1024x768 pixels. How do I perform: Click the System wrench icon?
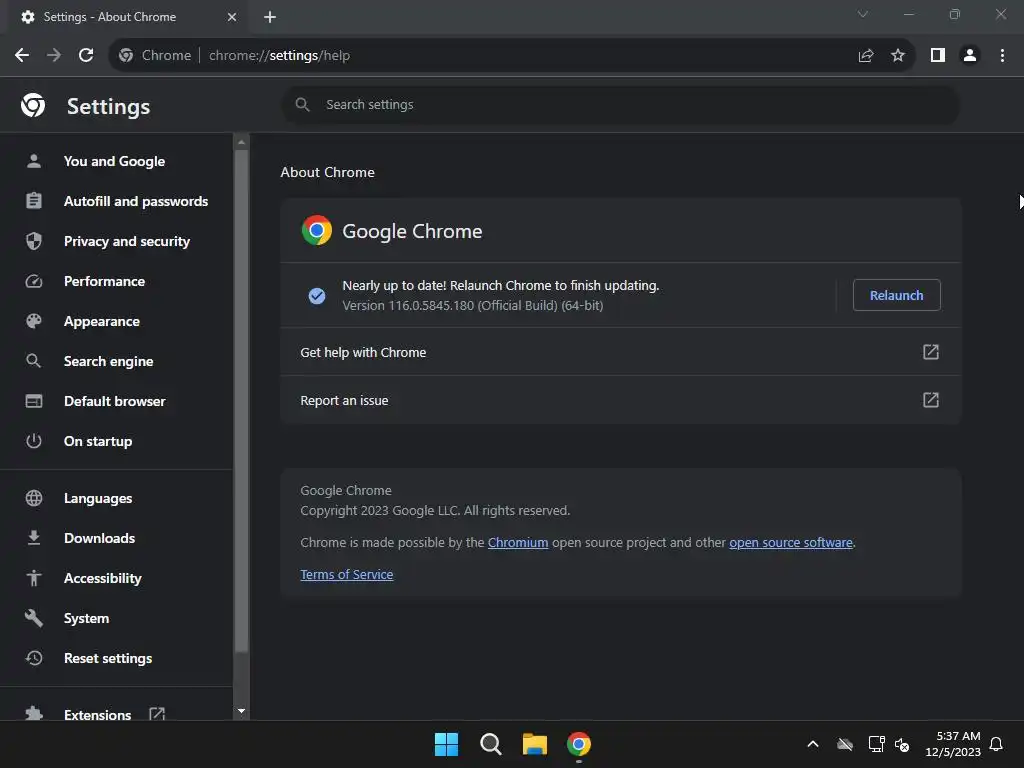pos(34,618)
